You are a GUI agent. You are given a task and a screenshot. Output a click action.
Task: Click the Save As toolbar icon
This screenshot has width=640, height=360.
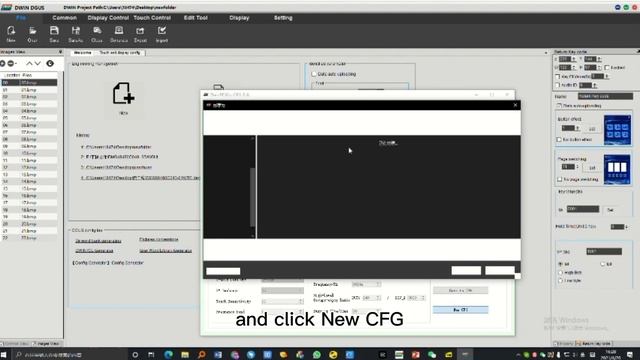pyautogui.click(x=76, y=34)
